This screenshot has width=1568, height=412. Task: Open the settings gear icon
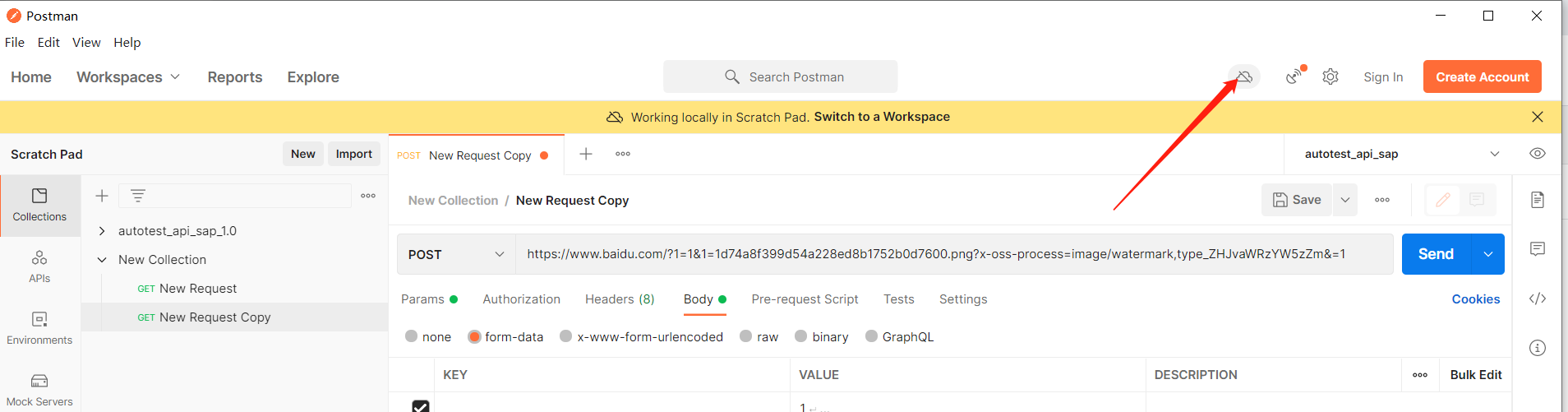point(1330,76)
